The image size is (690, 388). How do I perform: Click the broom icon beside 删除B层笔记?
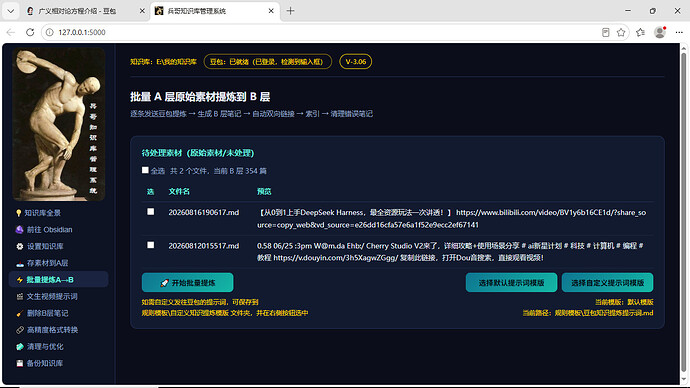coord(20,314)
